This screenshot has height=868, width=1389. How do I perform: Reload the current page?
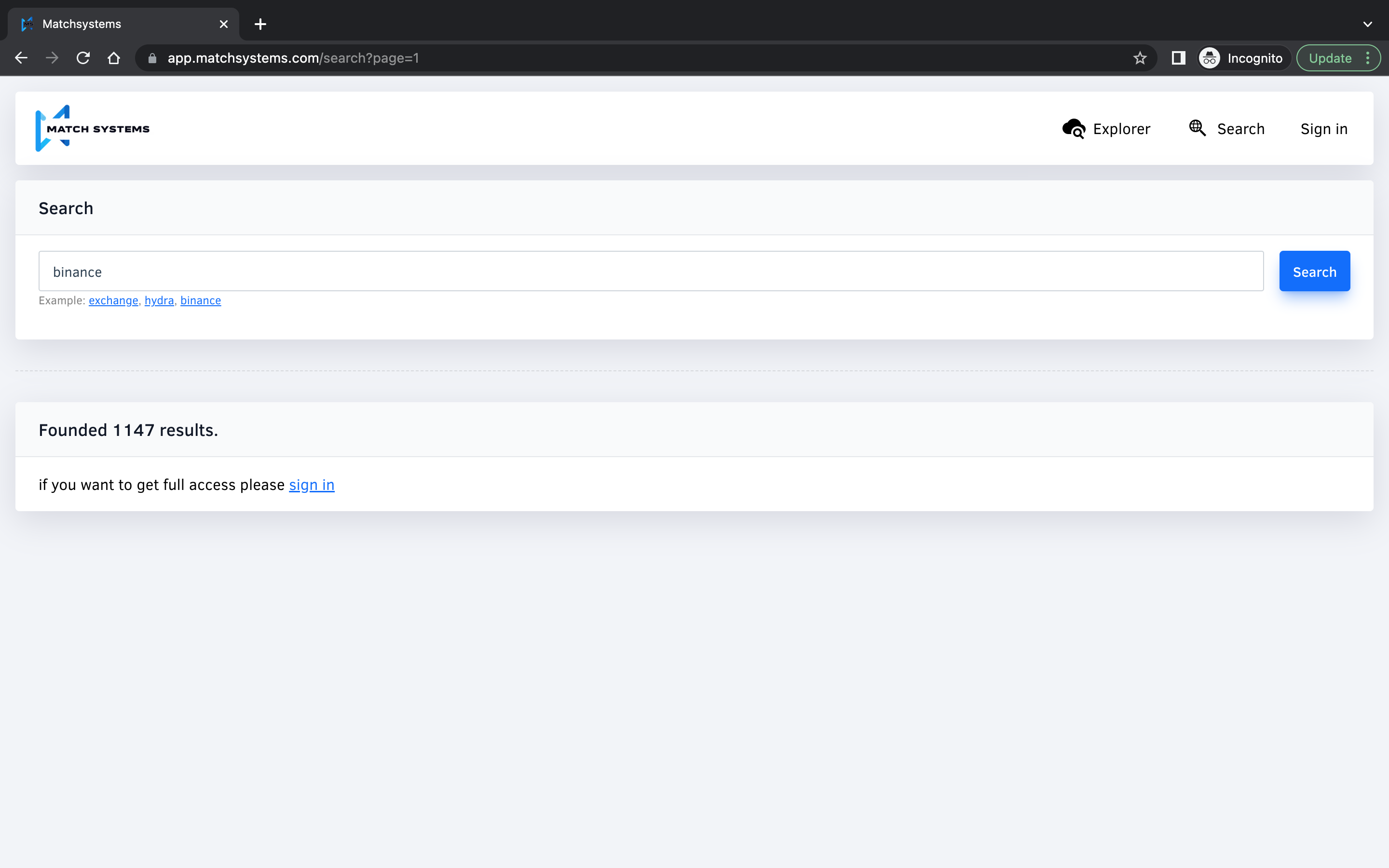pos(83,58)
